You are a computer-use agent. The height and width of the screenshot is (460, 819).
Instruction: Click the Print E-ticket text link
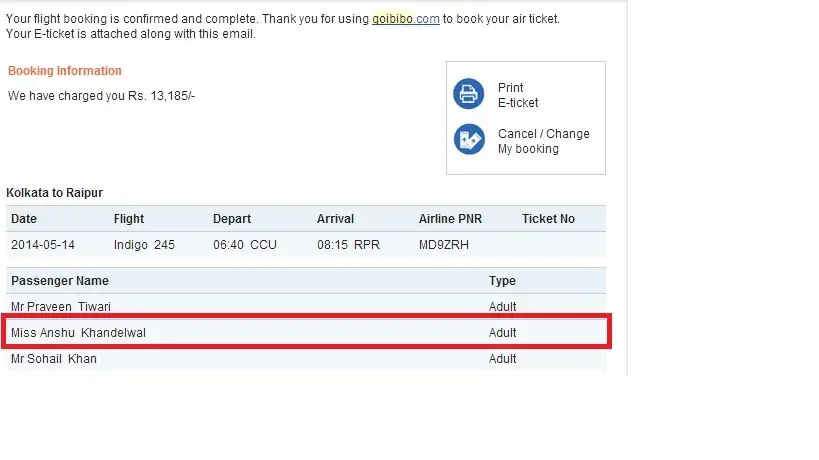(x=518, y=95)
